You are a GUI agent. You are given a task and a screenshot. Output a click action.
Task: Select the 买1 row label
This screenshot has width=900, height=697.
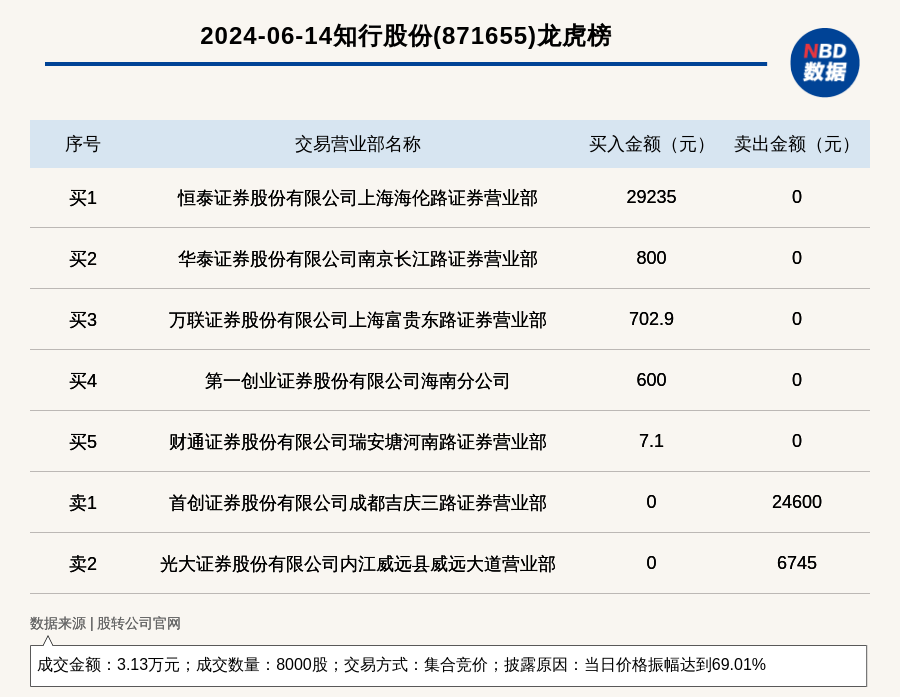pos(83,198)
